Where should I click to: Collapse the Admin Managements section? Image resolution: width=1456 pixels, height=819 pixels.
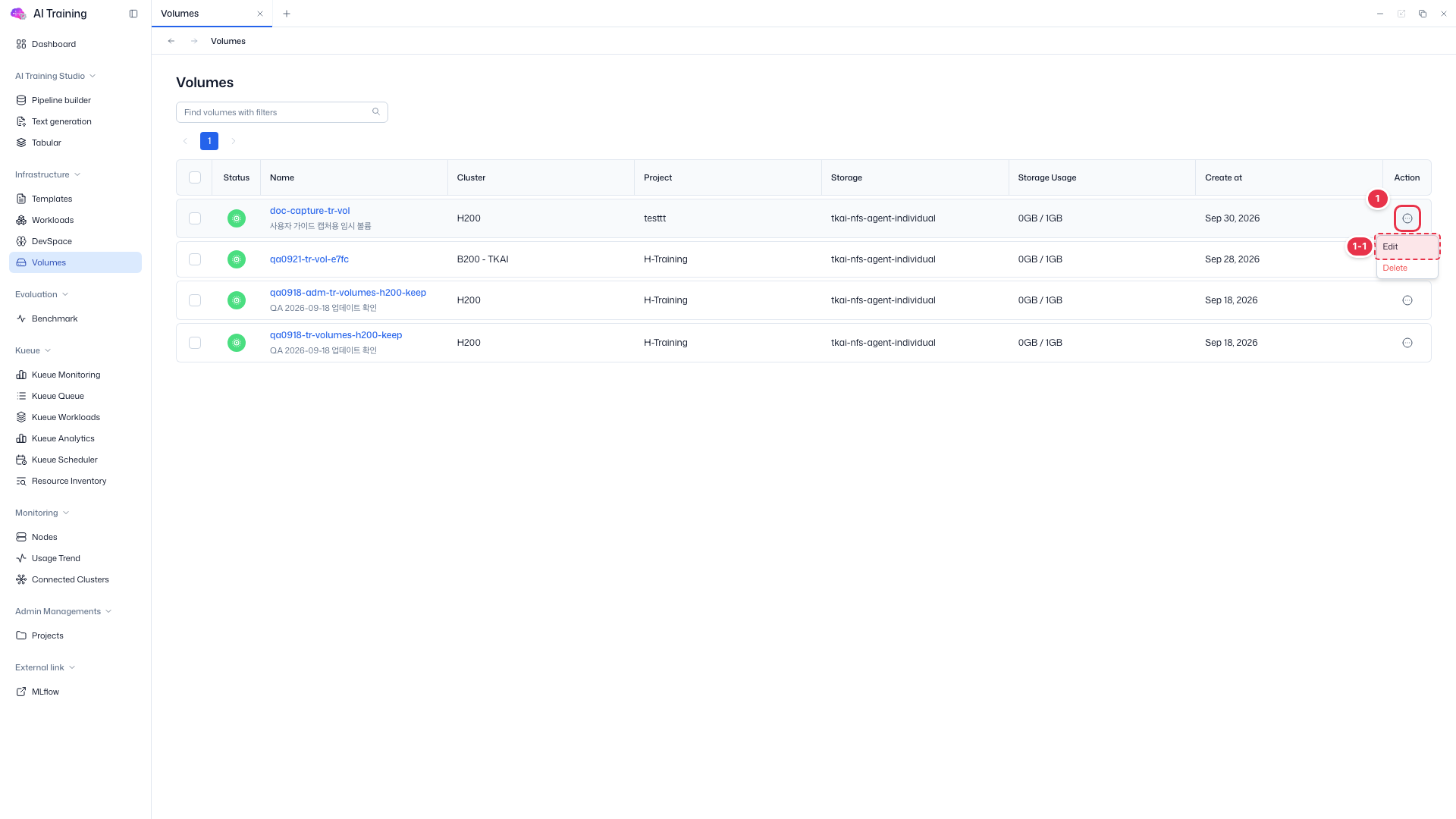point(64,611)
